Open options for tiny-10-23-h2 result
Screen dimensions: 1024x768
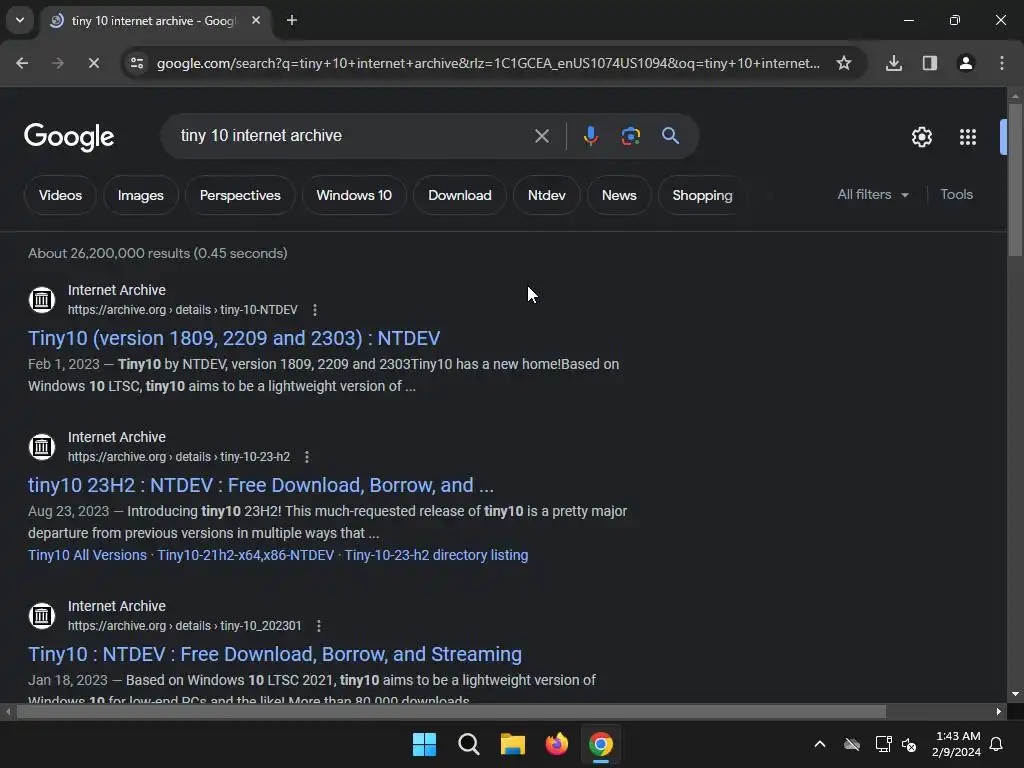(307, 456)
